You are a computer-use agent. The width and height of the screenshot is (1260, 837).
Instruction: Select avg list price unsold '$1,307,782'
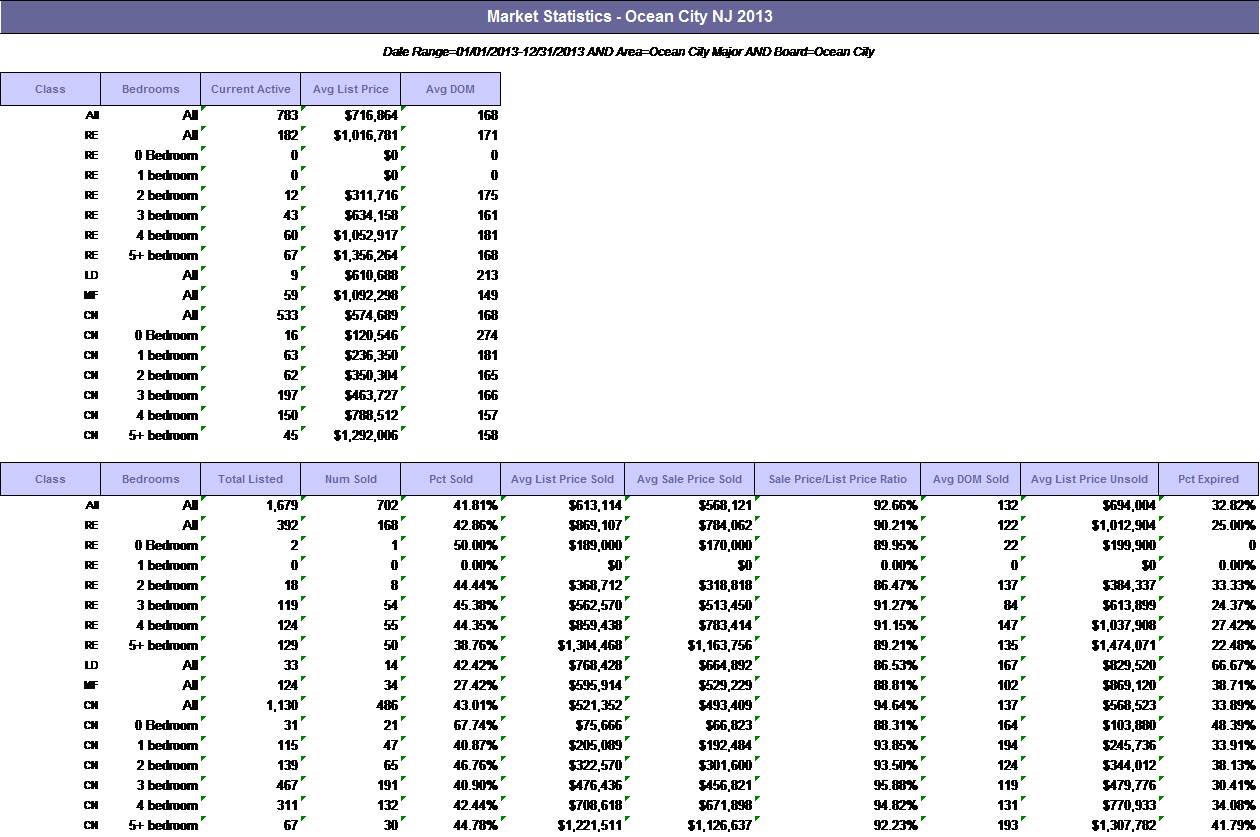[x=1124, y=825]
